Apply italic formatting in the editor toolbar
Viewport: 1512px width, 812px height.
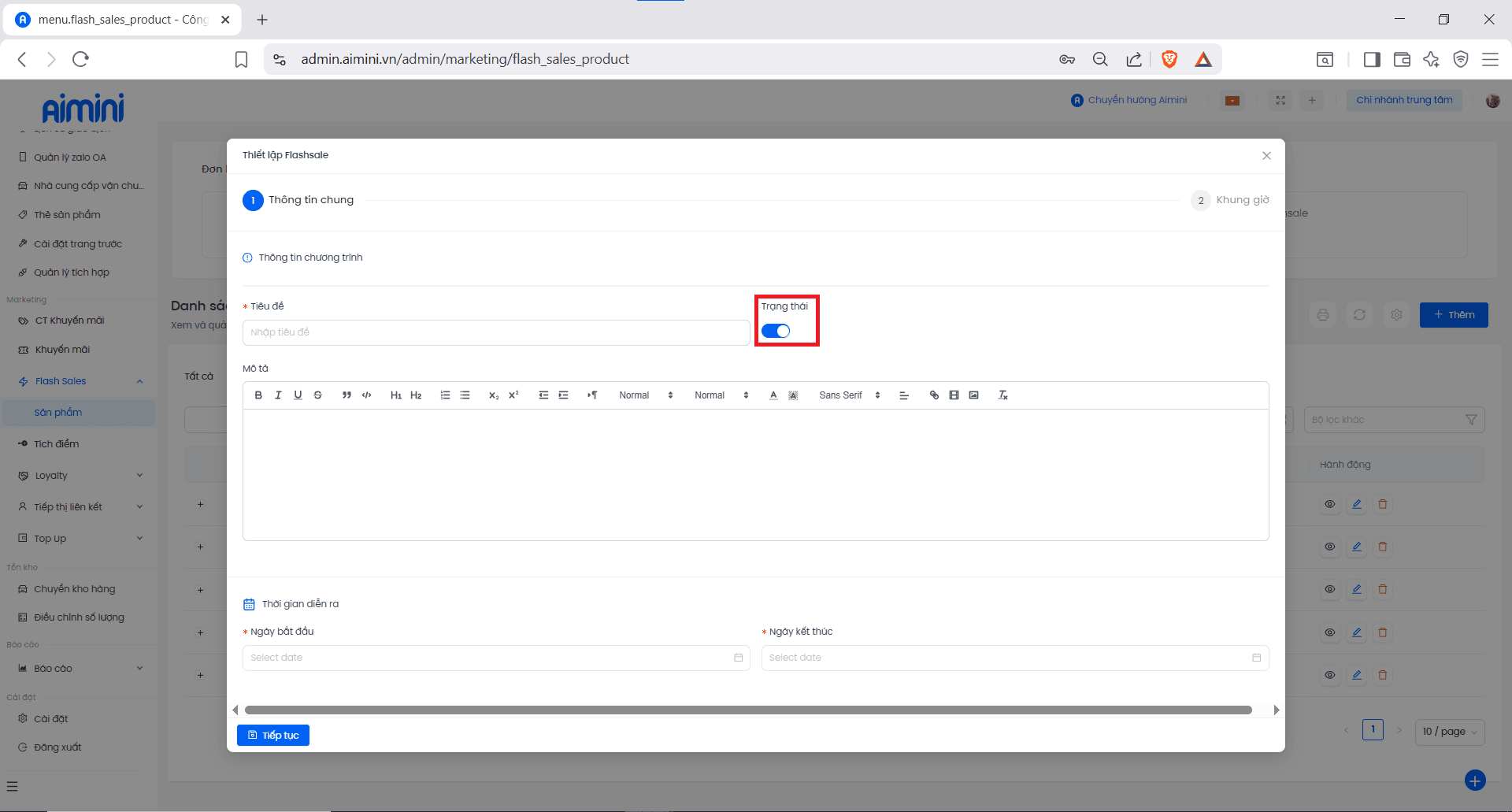coord(278,395)
